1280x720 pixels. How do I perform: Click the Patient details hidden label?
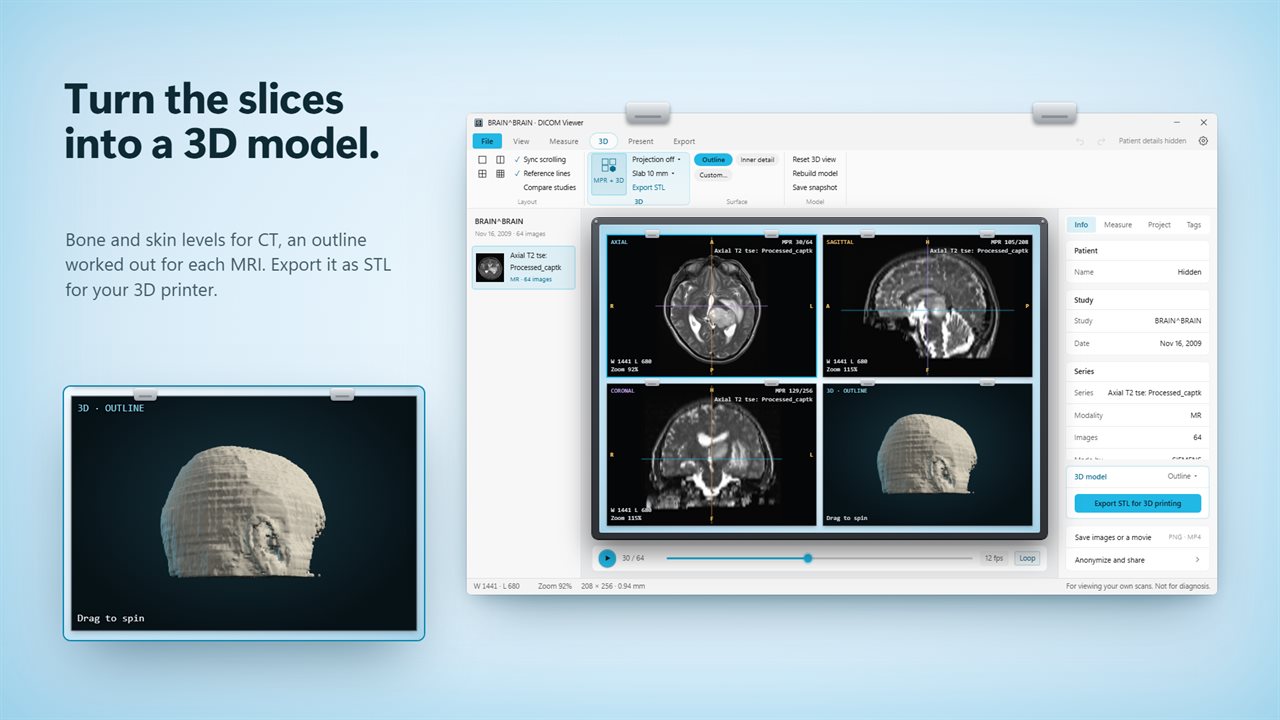point(1152,142)
